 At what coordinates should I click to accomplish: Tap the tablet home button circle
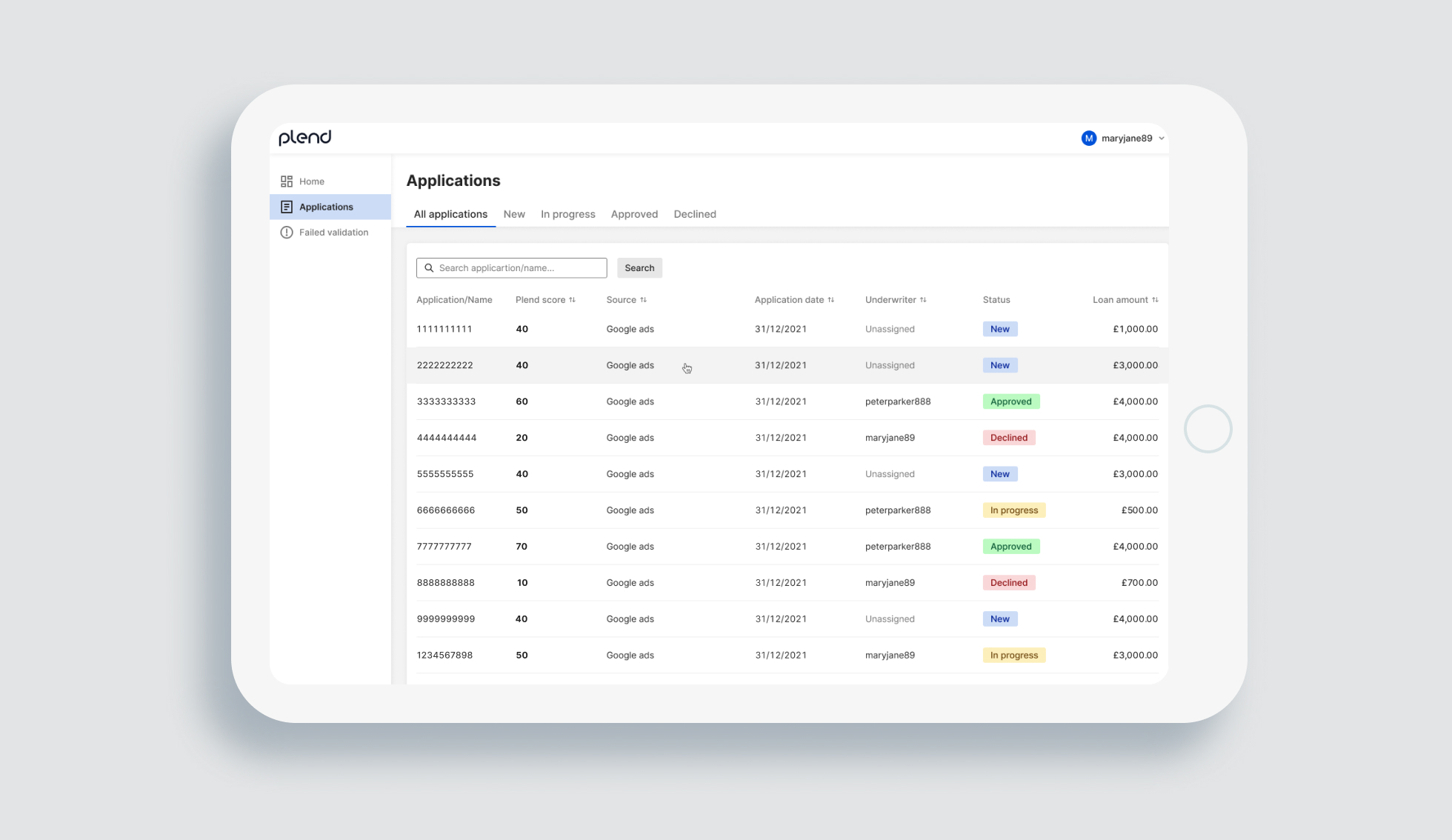(1208, 429)
